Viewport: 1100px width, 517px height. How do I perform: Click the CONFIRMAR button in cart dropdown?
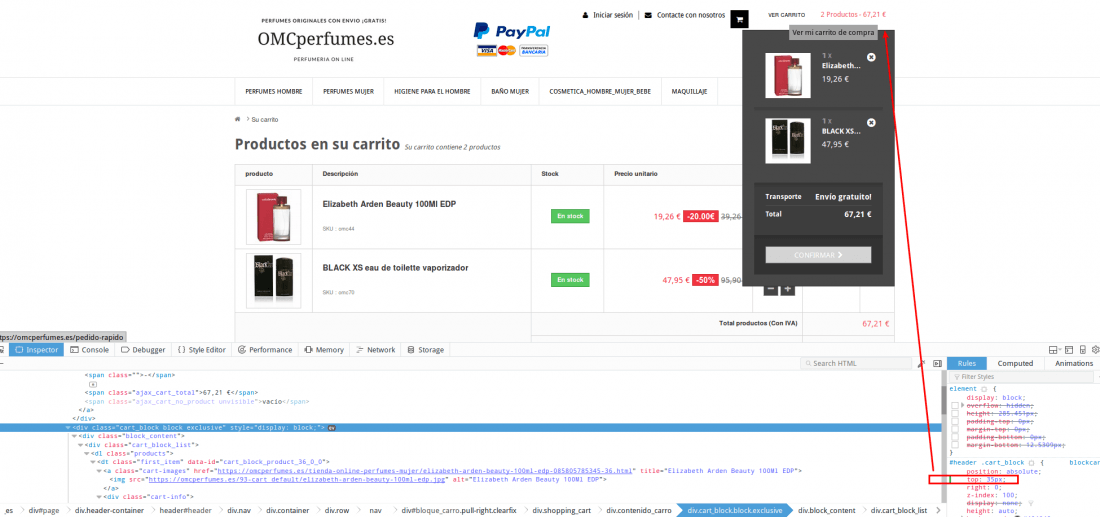818,255
